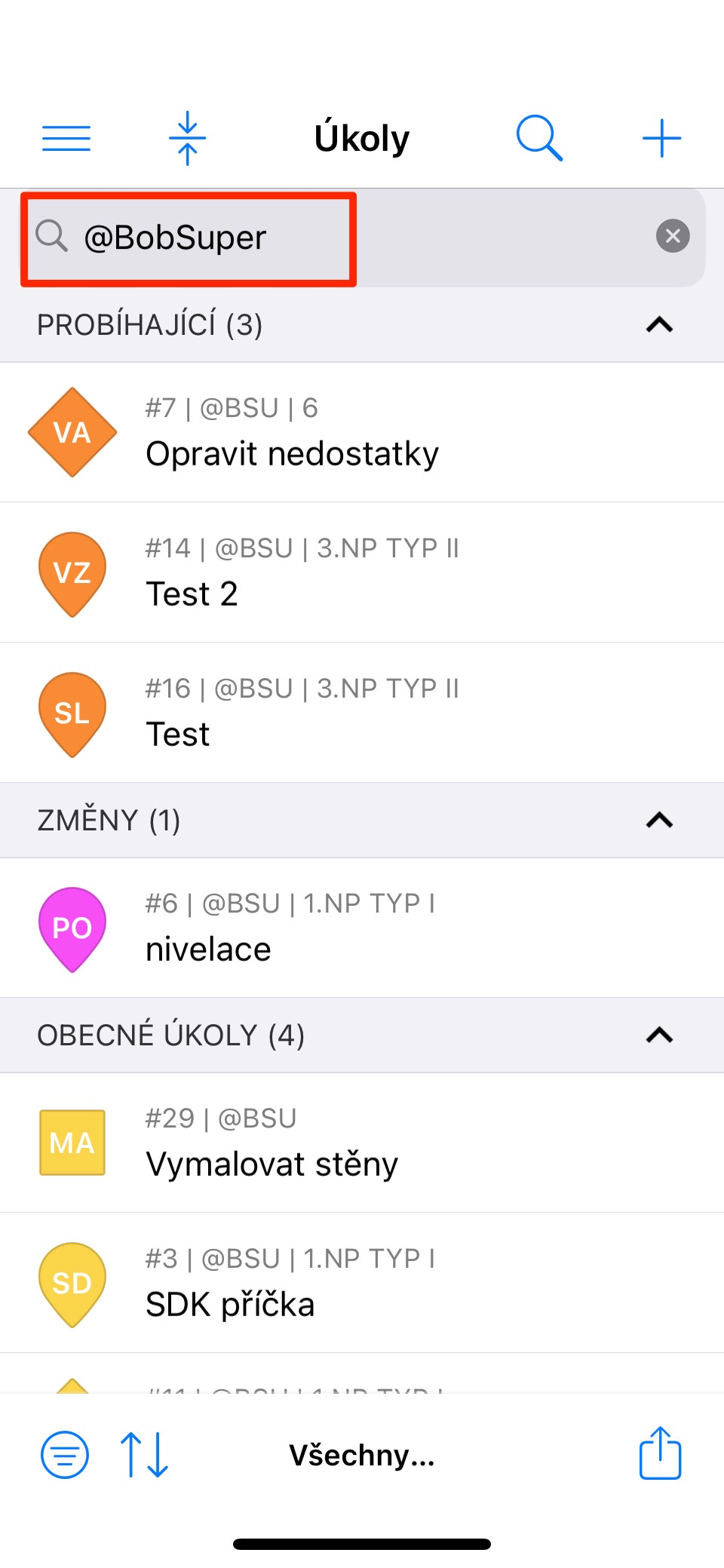724x1568 pixels.
Task: Collapse the PROBÍHAJÍCÍ (3) section
Action: click(x=659, y=325)
